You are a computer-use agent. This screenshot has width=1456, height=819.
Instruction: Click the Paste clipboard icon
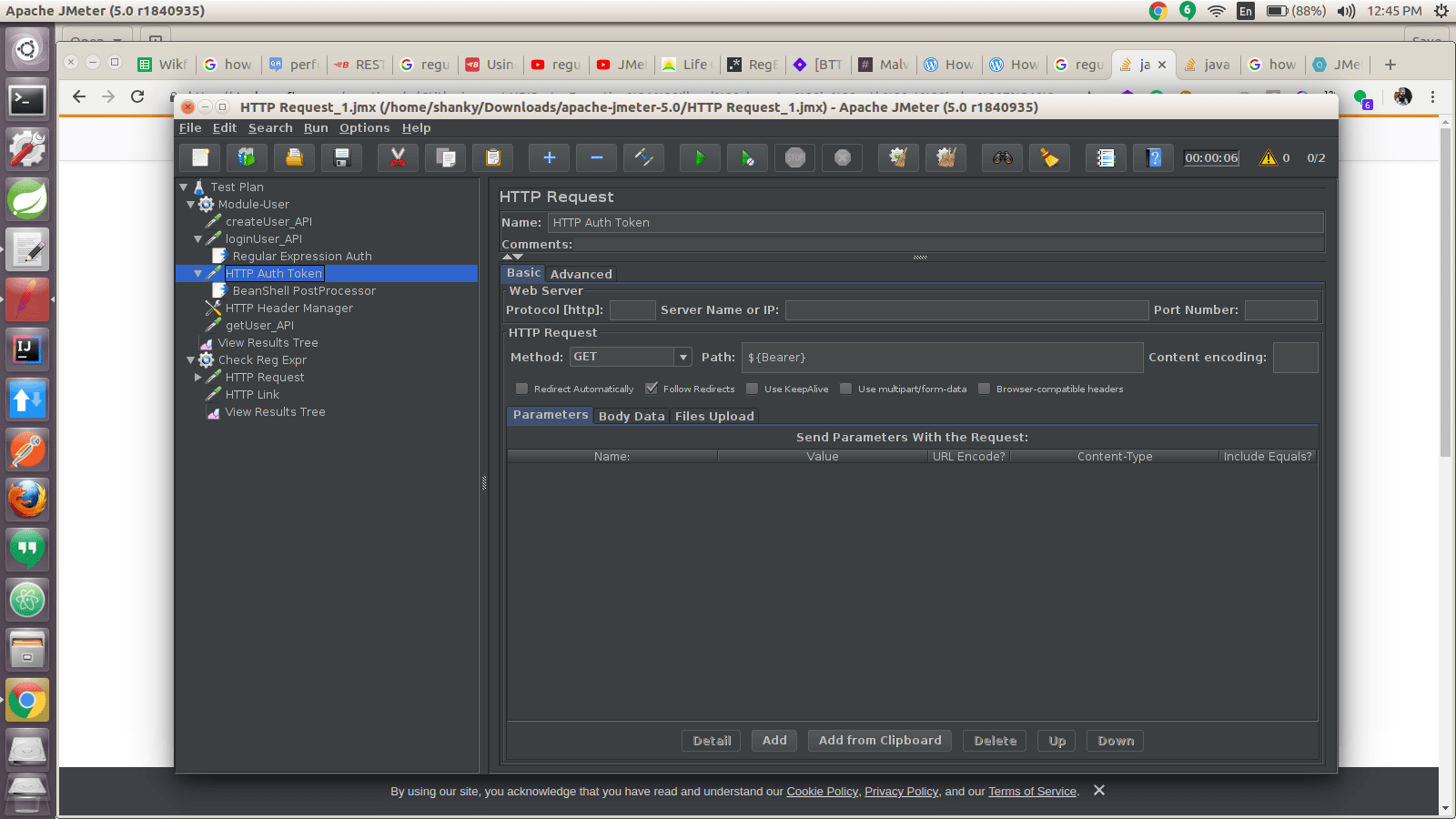coord(493,157)
